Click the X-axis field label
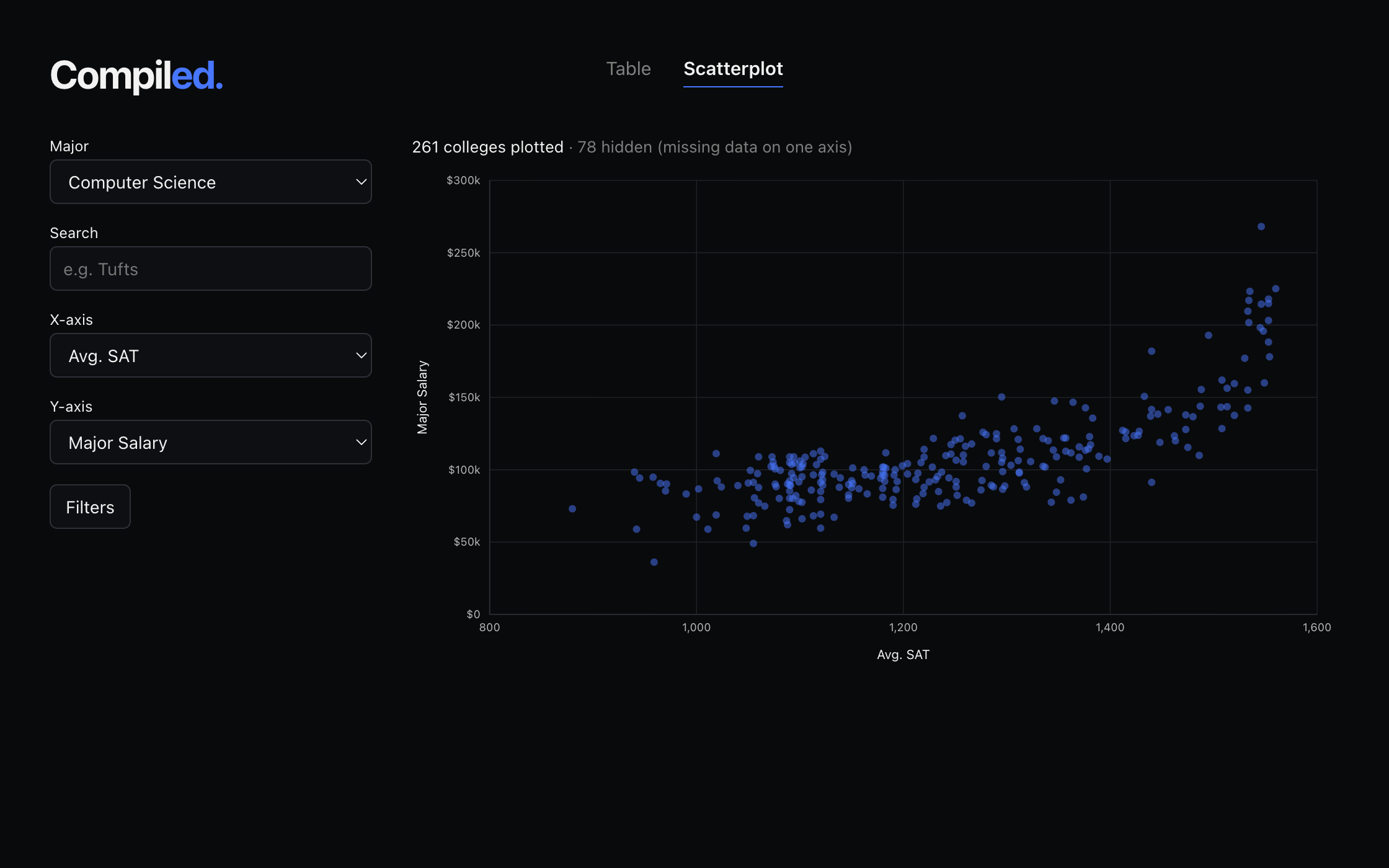This screenshot has width=1389, height=868. pos(71,320)
